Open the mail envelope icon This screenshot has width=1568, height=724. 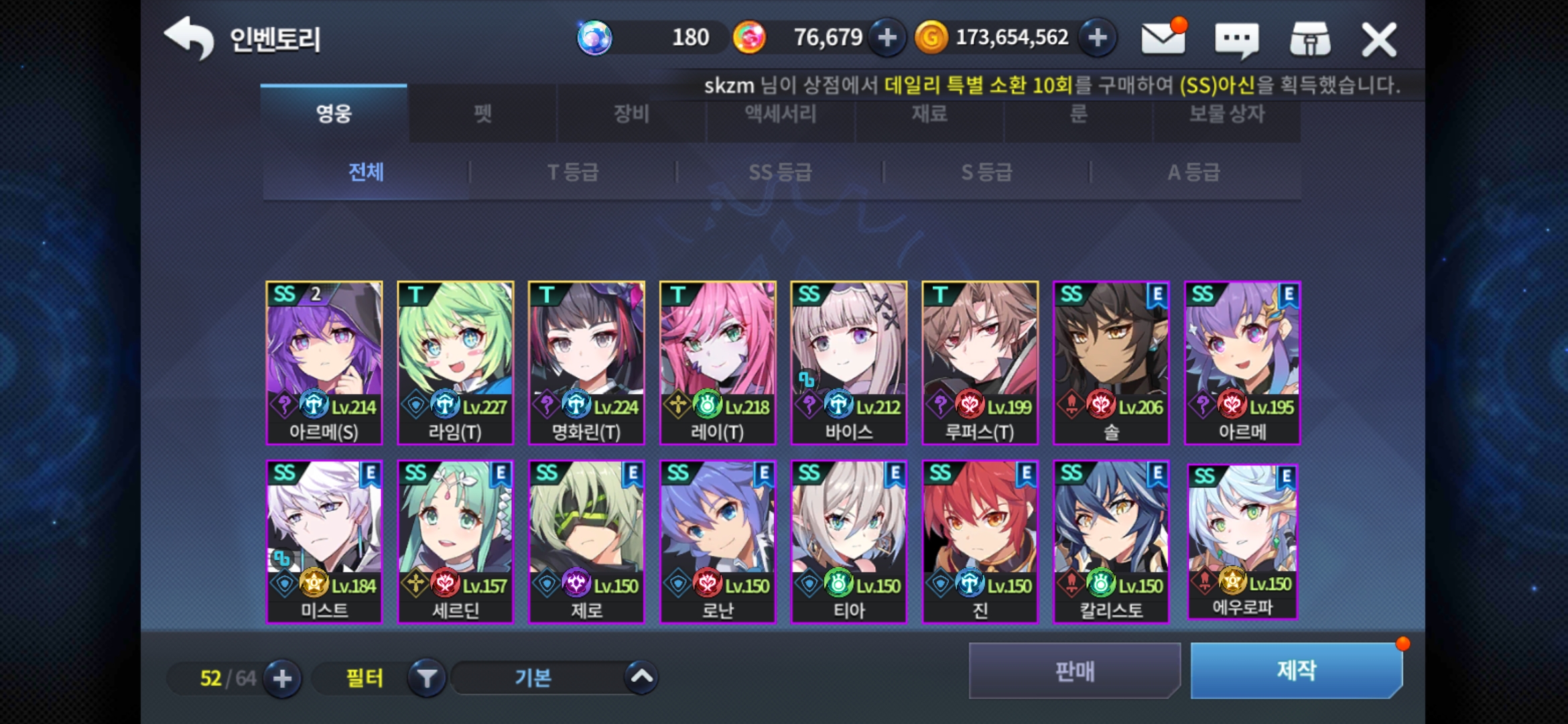(1163, 38)
